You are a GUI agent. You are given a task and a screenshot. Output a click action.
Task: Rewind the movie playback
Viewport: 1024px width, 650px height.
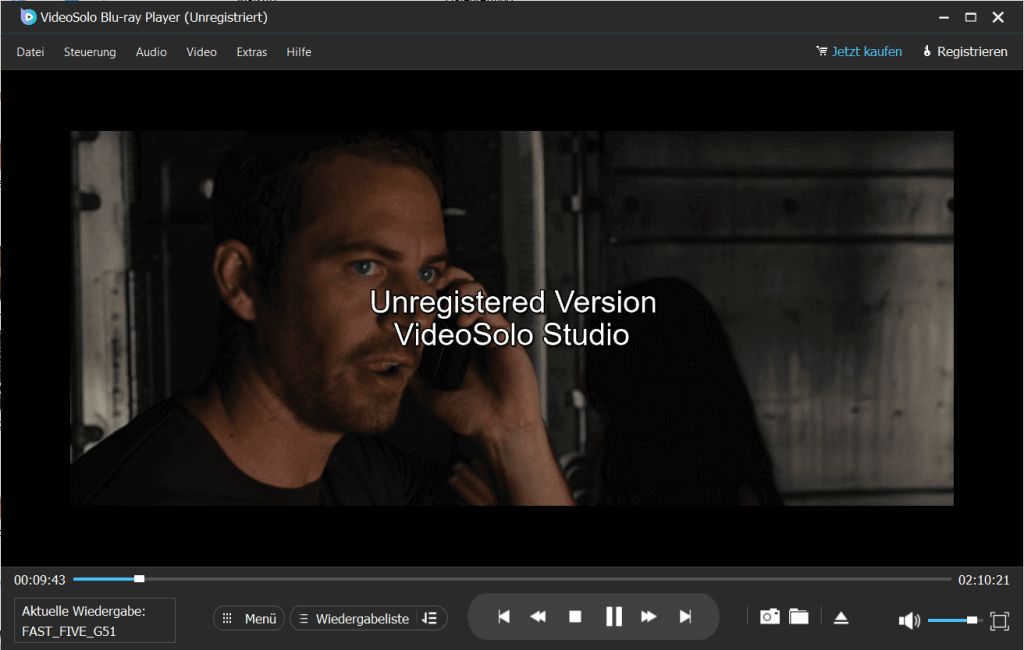click(538, 617)
